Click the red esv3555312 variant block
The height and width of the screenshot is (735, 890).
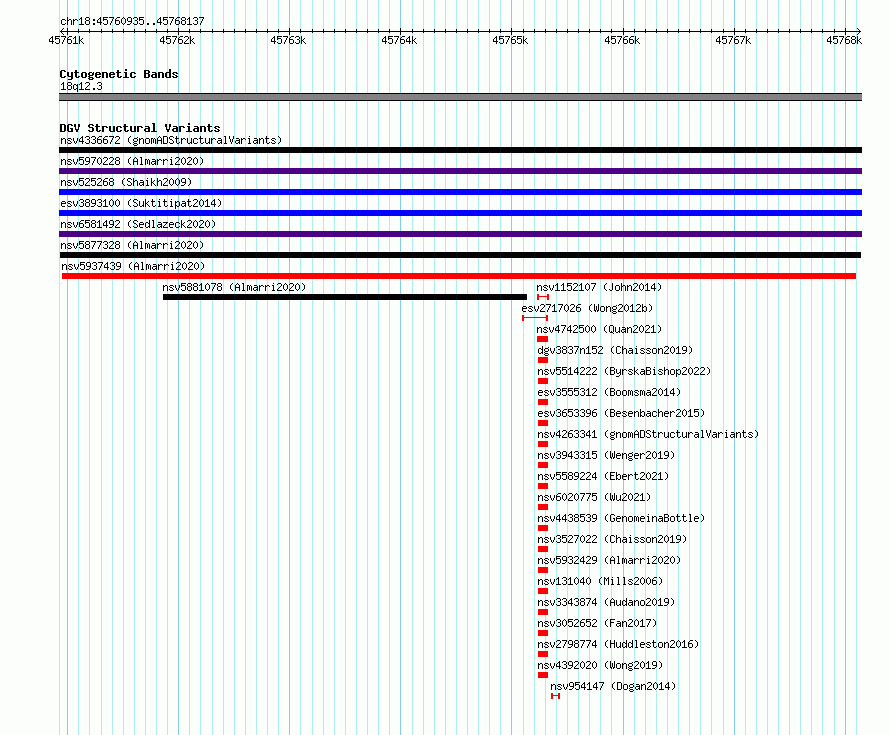click(543, 402)
